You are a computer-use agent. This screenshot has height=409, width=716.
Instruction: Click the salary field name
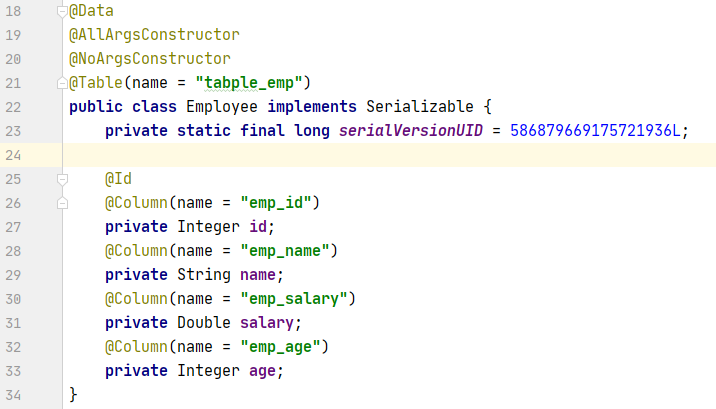click(267, 323)
